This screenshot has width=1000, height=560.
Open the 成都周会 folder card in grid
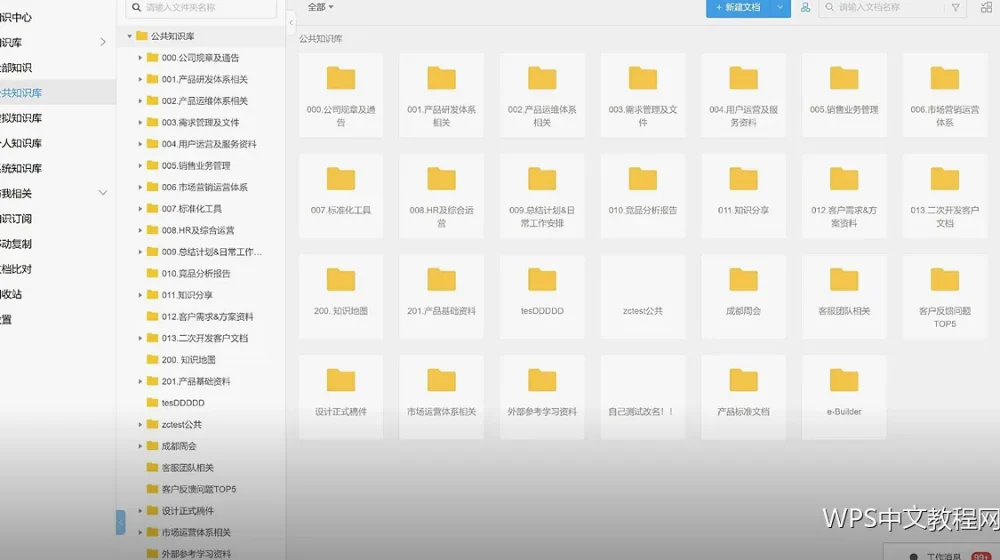click(x=744, y=297)
